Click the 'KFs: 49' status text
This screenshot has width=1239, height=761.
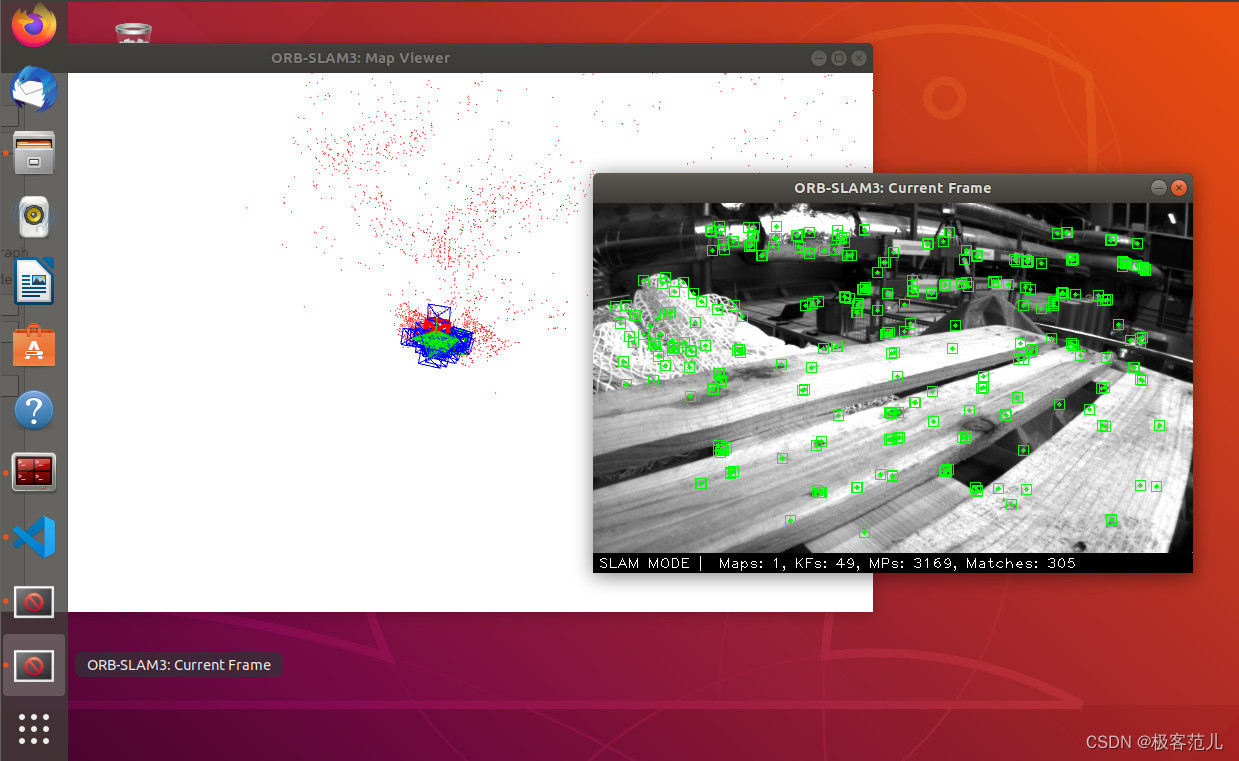(x=824, y=564)
